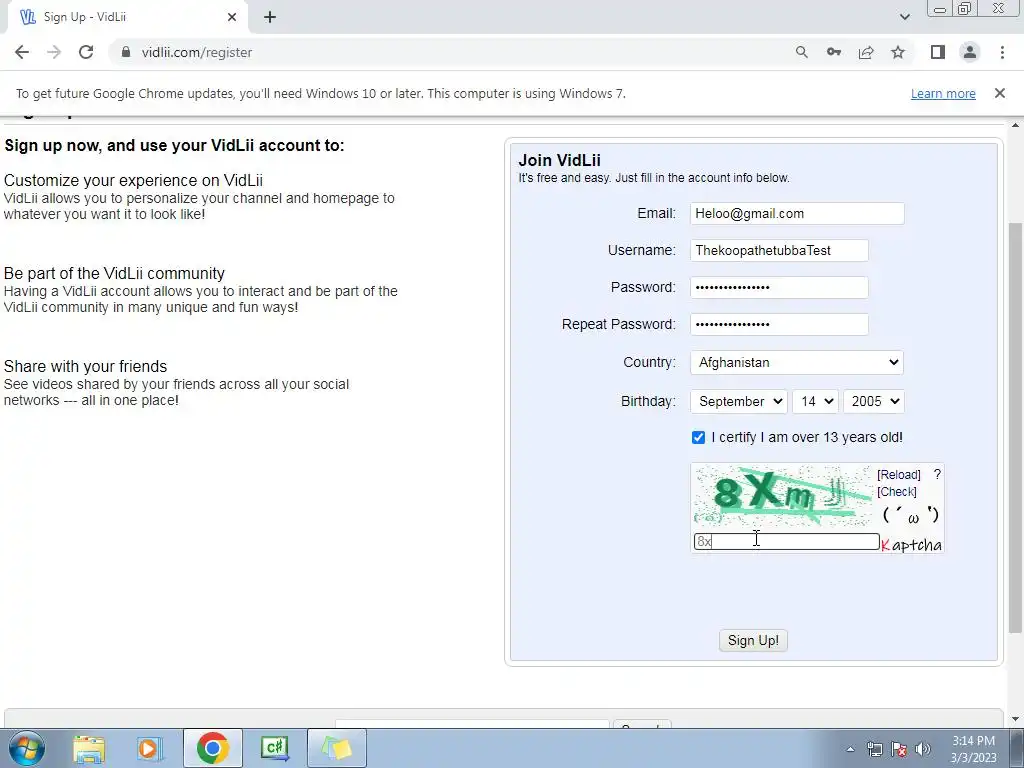1024x768 pixels.
Task: Click the Password input field
Action: pos(779,287)
